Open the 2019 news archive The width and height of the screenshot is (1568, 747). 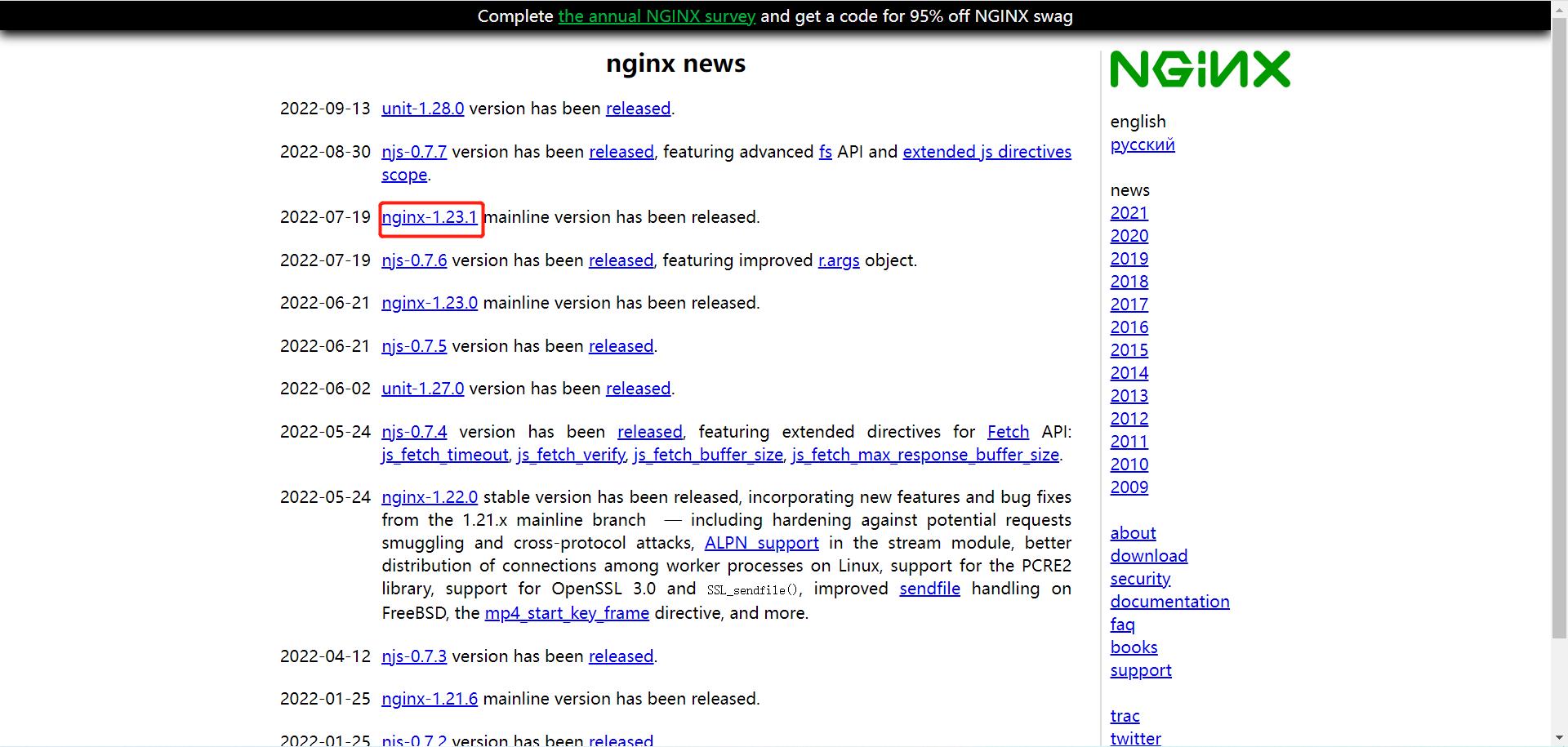point(1129,259)
